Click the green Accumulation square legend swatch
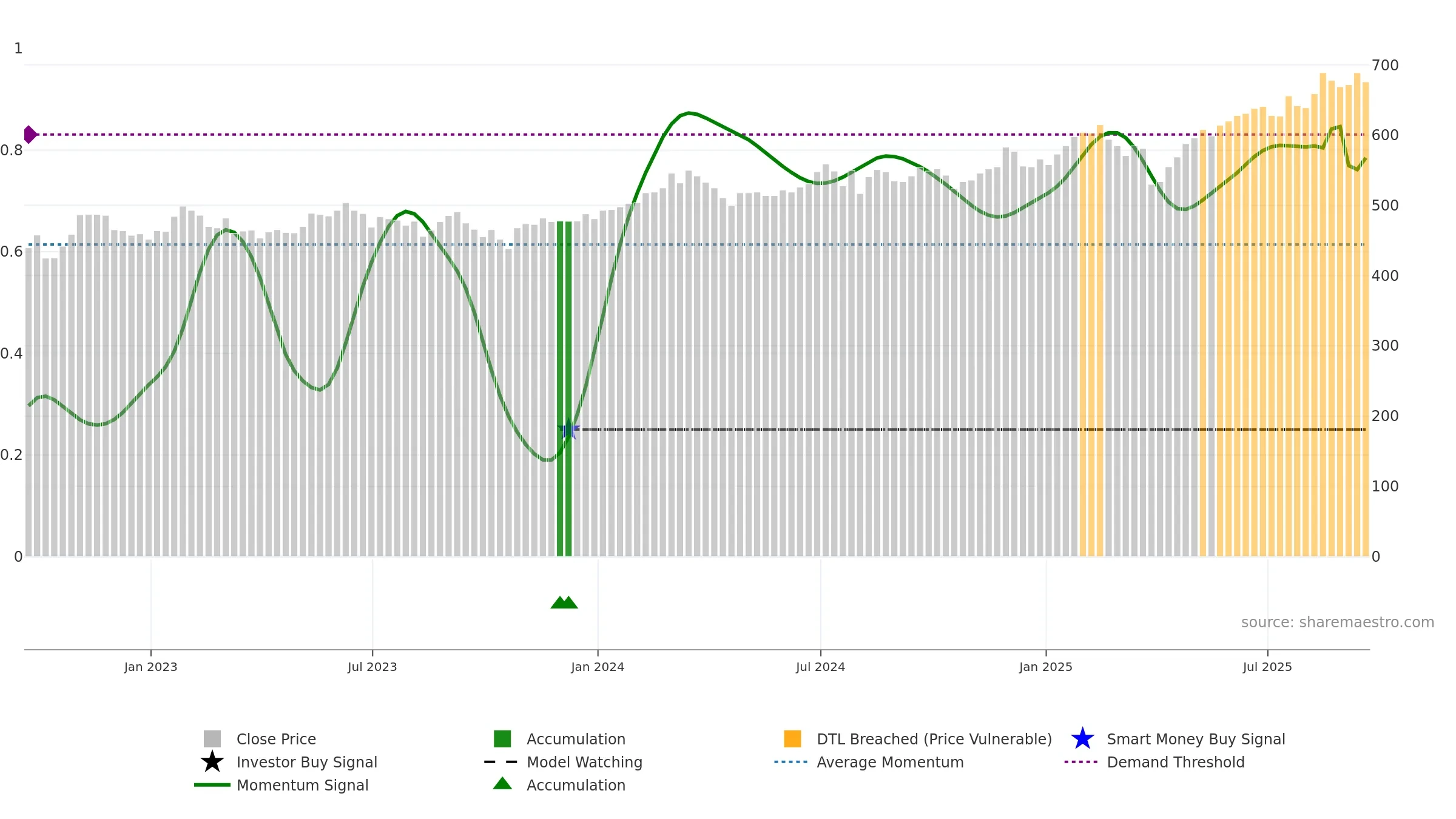 coord(502,739)
